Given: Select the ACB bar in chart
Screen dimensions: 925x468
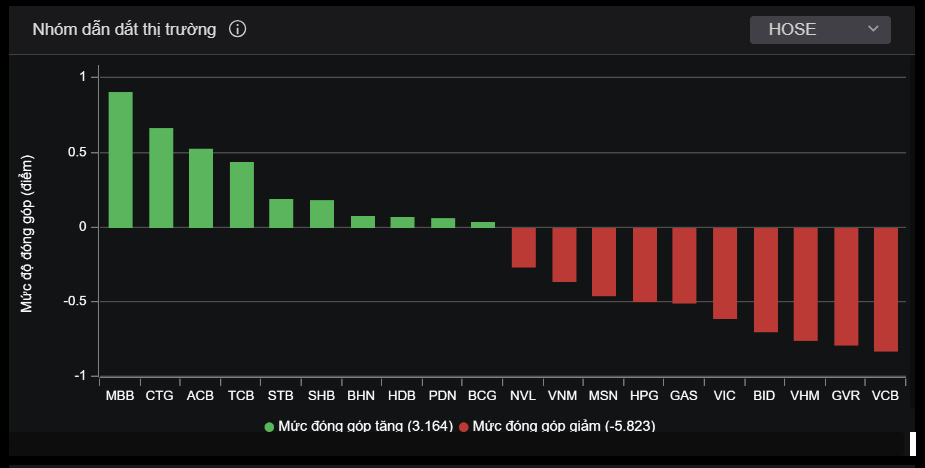Looking at the screenshot, I should pos(201,188).
